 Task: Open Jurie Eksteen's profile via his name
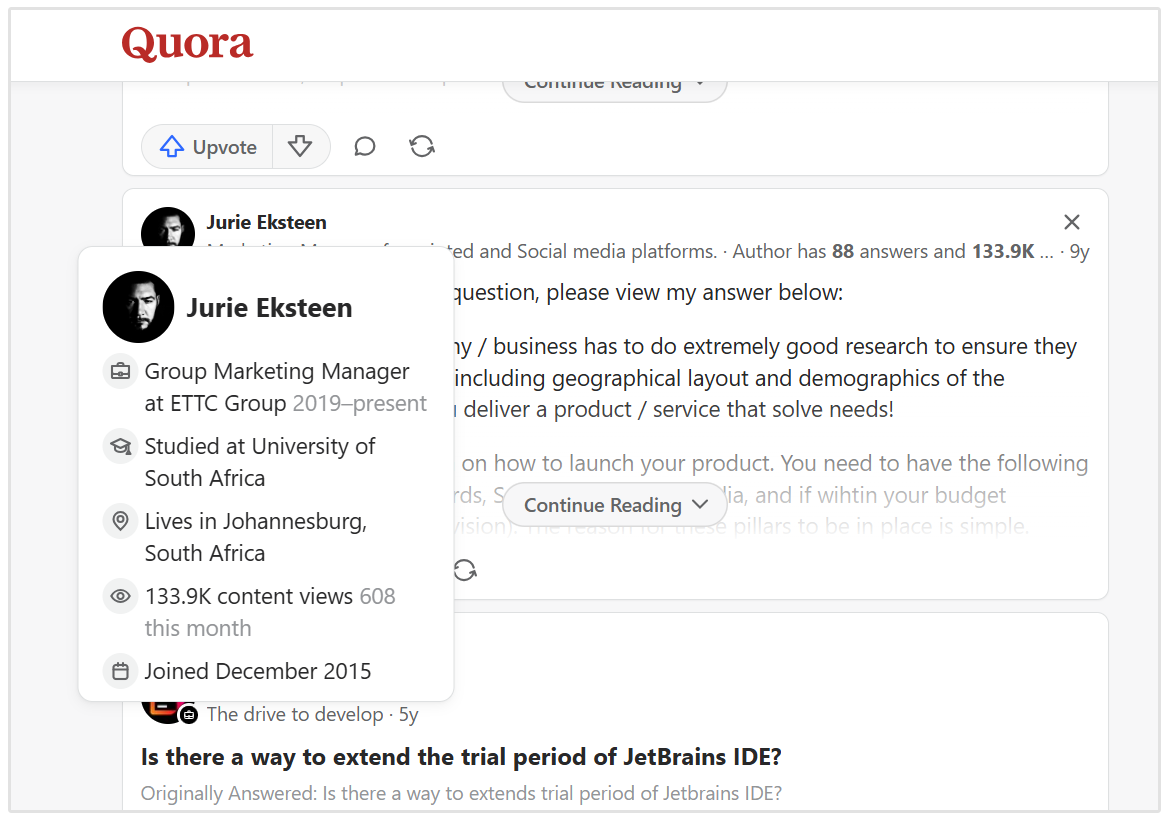tap(266, 221)
